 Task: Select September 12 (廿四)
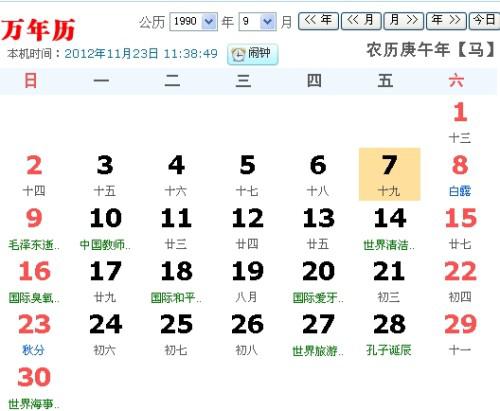point(247,228)
